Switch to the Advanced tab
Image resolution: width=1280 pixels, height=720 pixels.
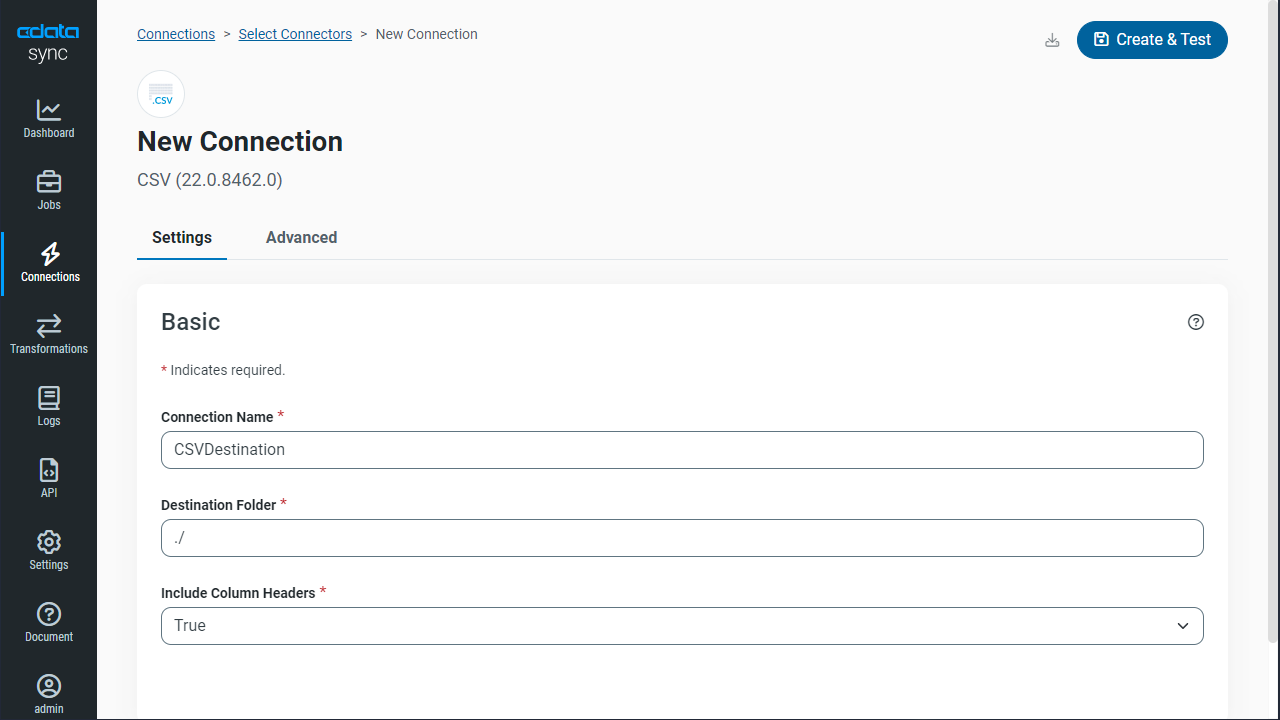point(301,238)
